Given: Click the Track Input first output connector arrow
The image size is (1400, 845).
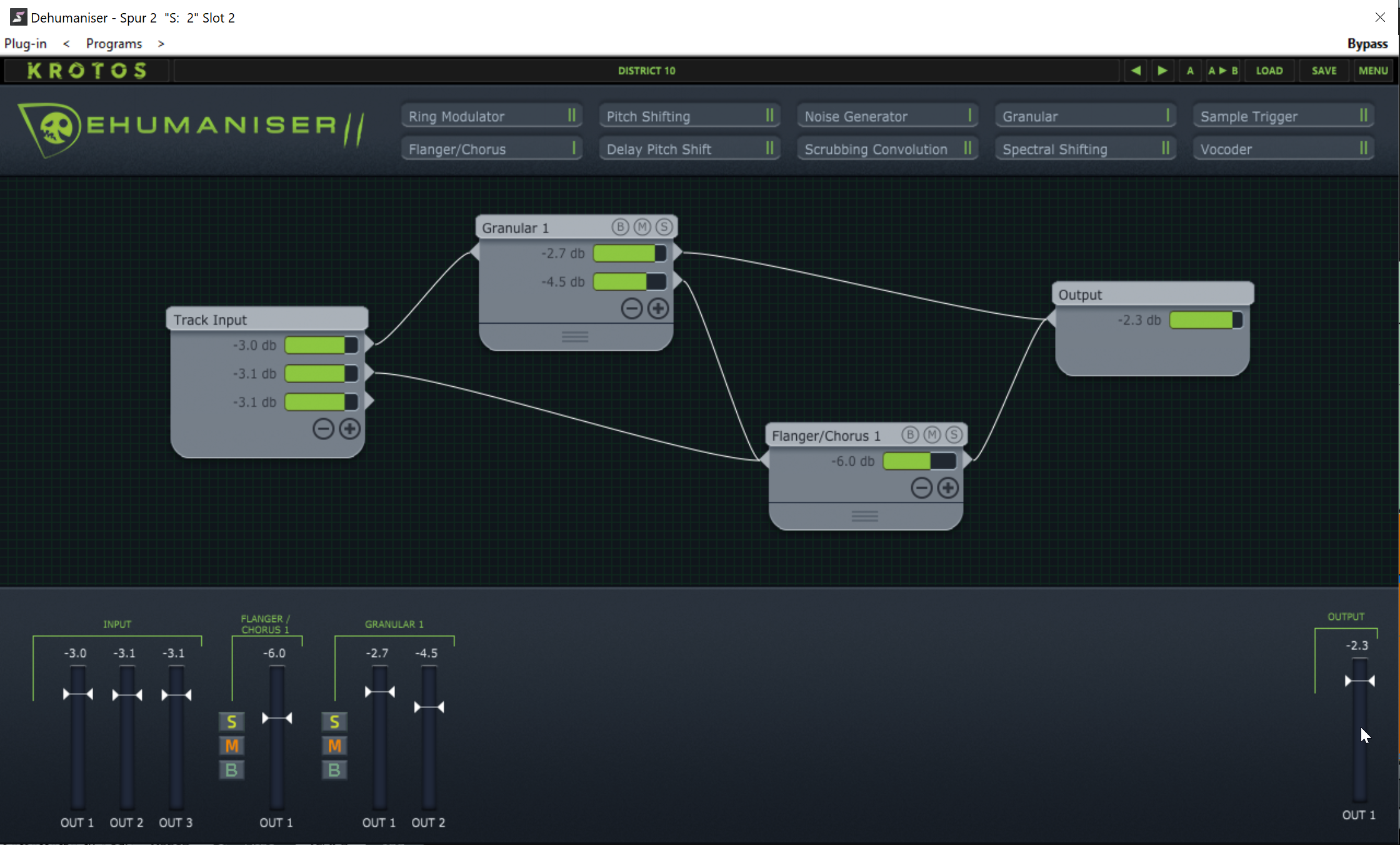Looking at the screenshot, I should pos(369,344).
